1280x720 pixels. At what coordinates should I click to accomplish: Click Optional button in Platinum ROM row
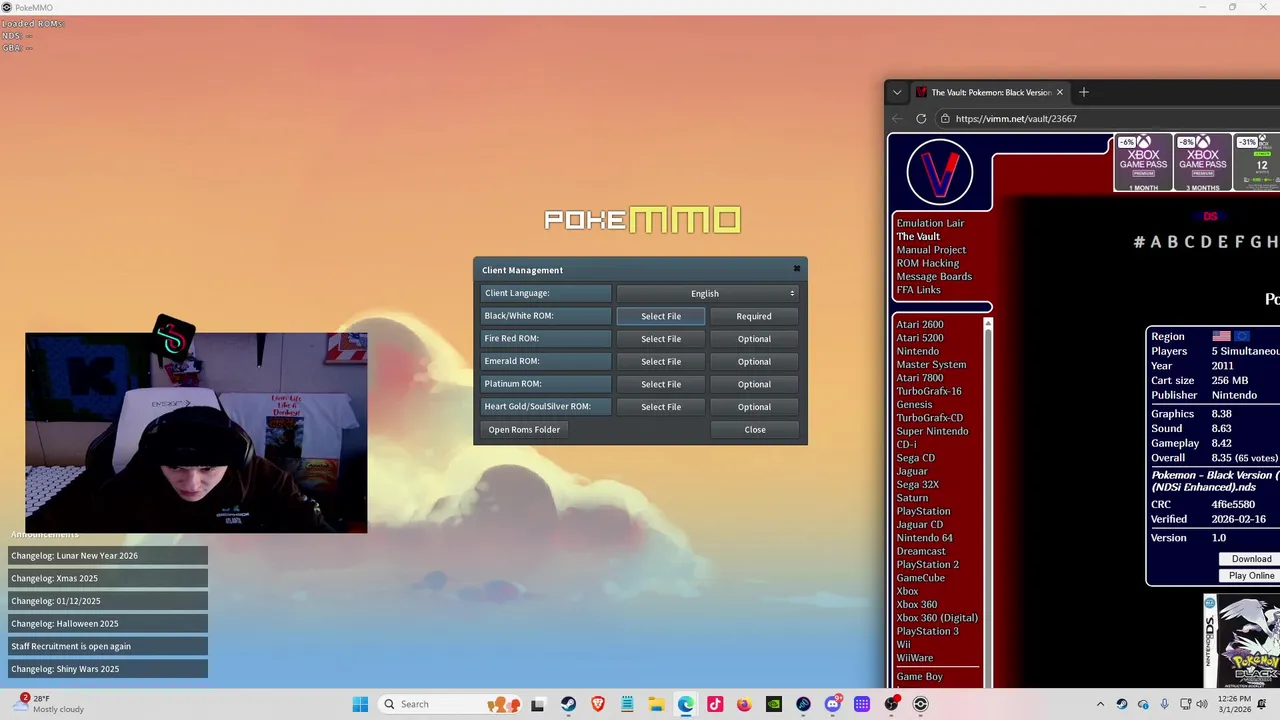tap(754, 384)
